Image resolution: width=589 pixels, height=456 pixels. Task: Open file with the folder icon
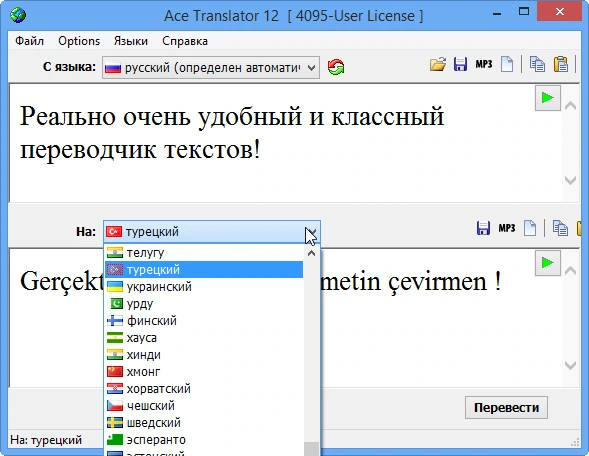point(438,64)
